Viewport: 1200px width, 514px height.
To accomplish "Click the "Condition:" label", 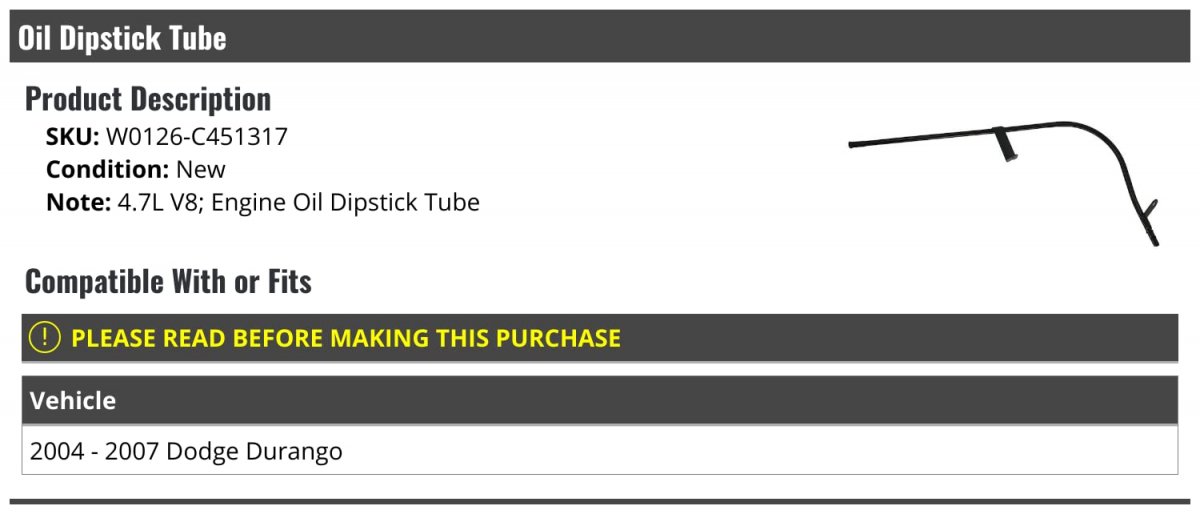I will pos(108,170).
